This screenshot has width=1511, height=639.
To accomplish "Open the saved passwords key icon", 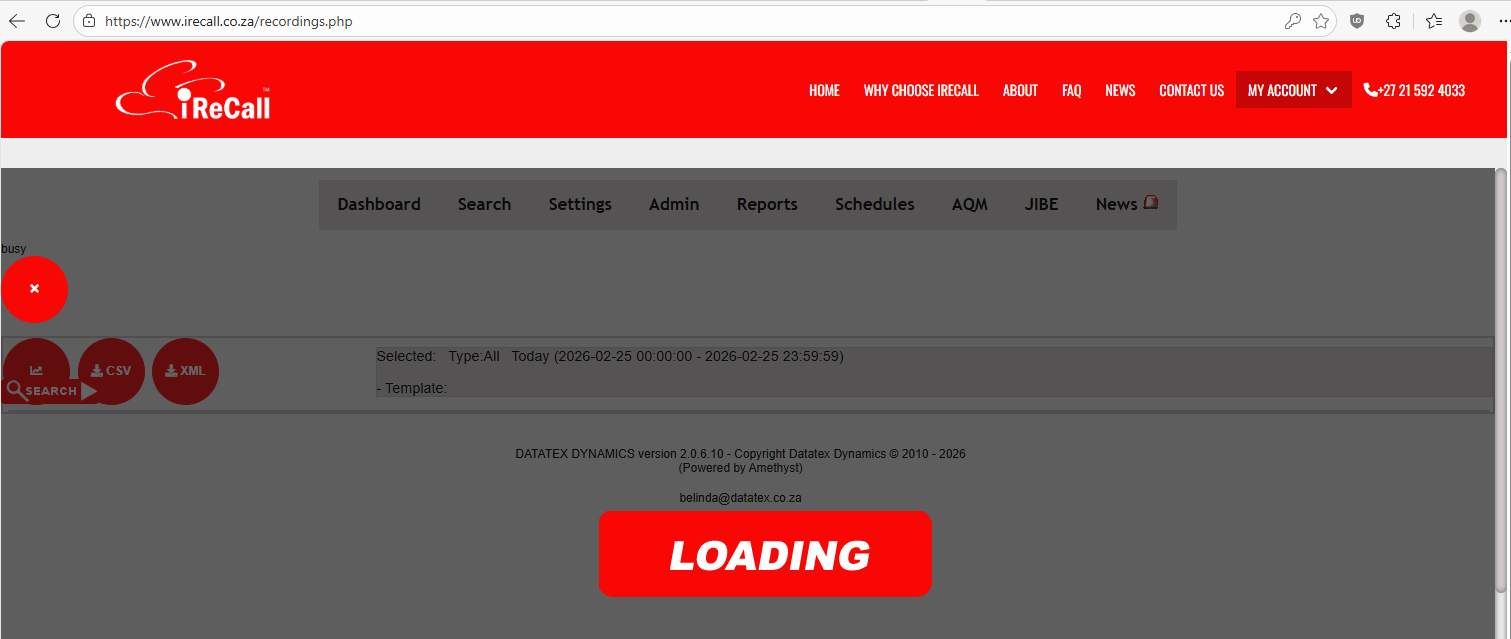I will 1292,21.
